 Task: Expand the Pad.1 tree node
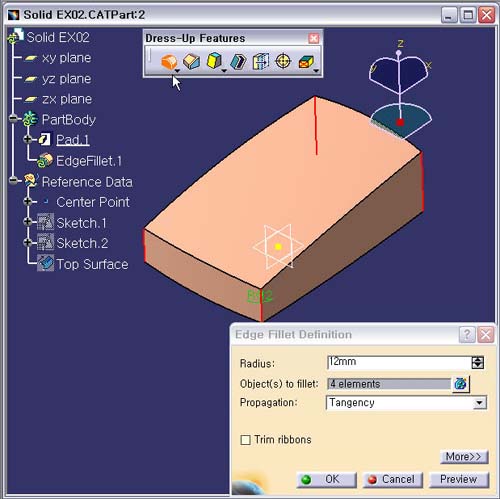coord(28,139)
